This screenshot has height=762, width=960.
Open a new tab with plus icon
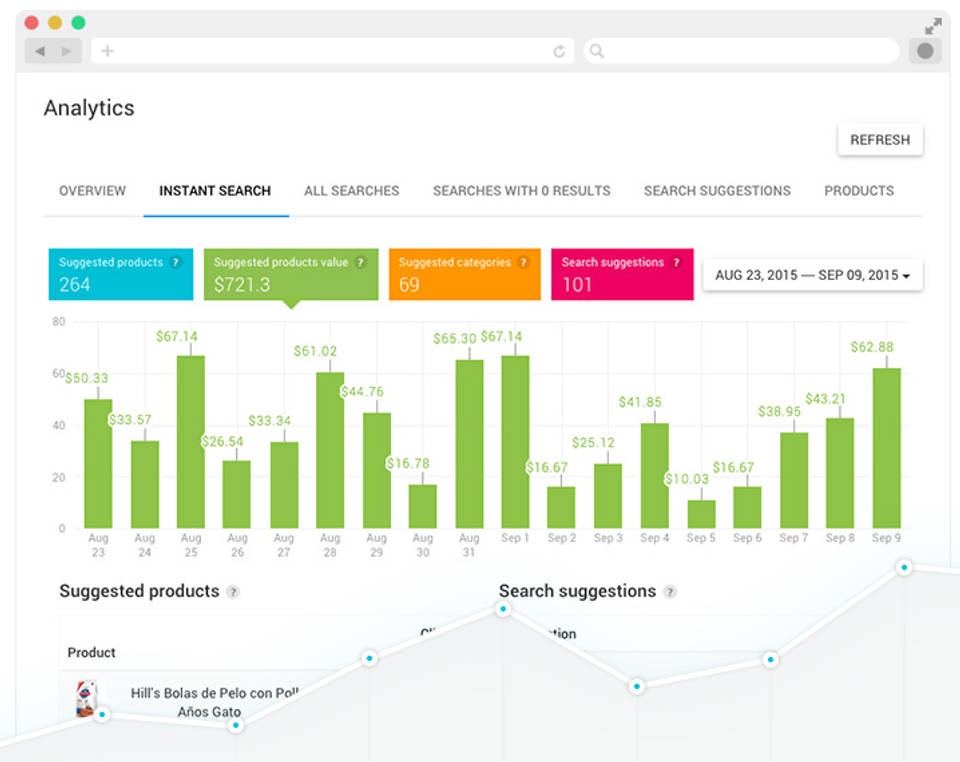click(107, 51)
